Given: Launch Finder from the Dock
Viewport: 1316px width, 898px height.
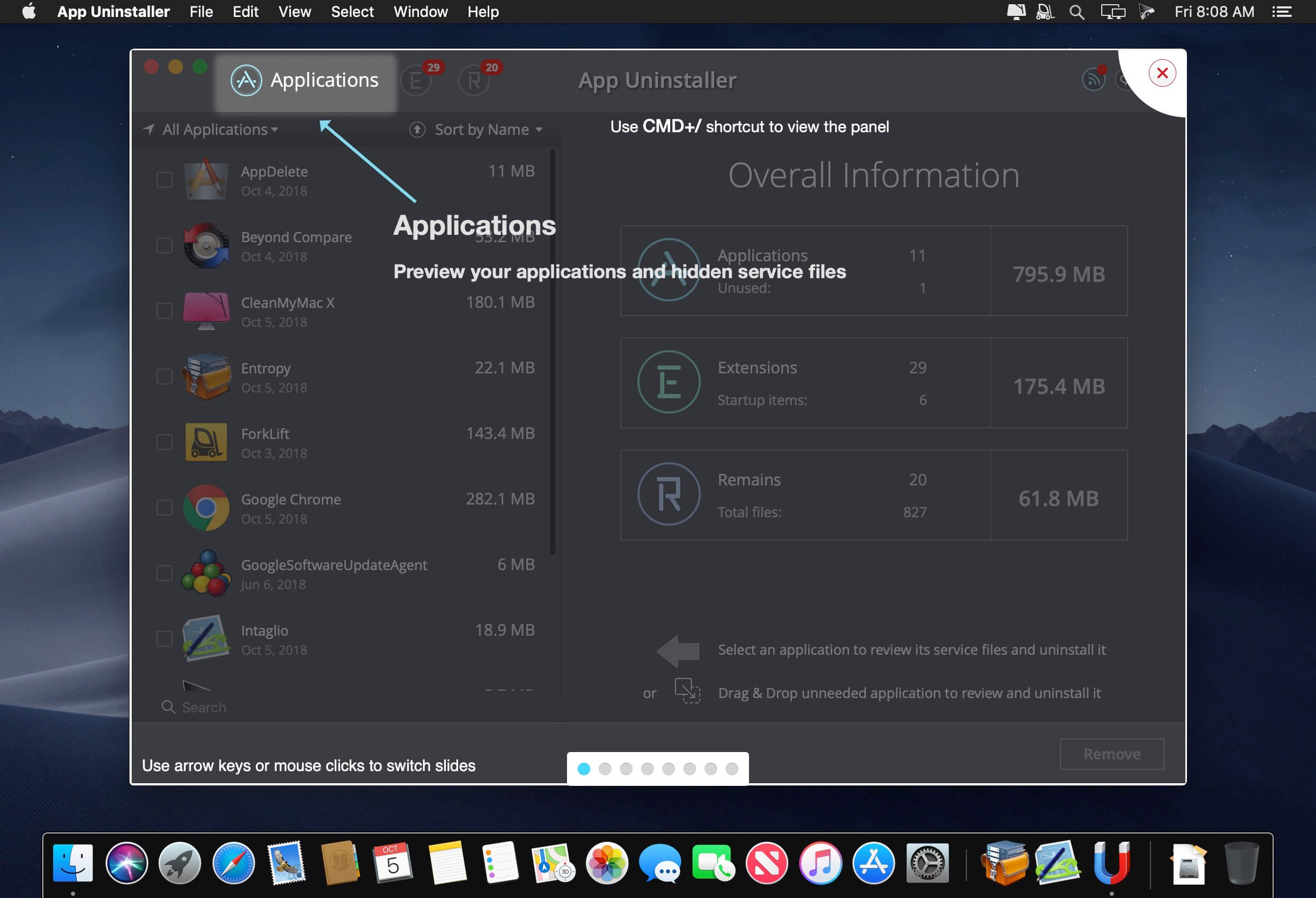Looking at the screenshot, I should [x=73, y=864].
